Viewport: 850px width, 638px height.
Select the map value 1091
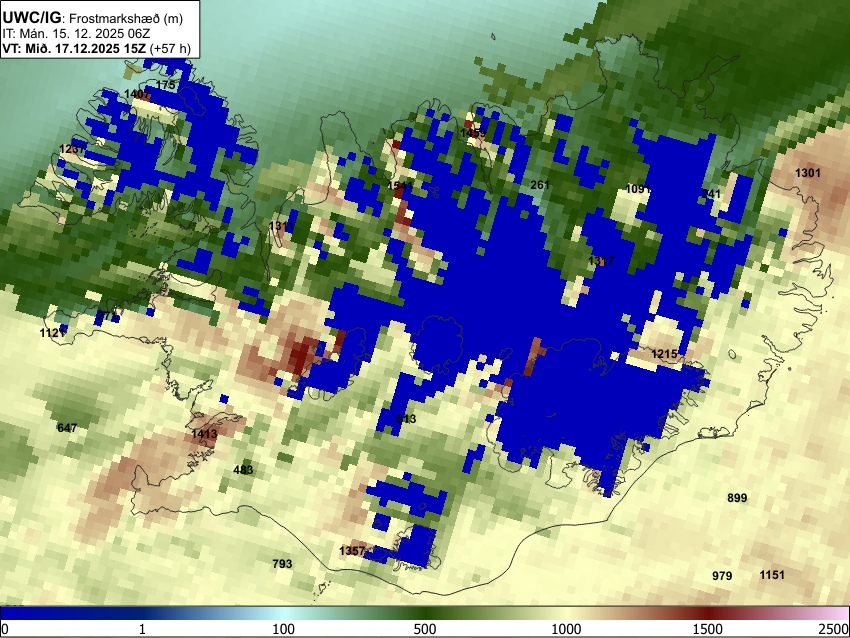638,189
